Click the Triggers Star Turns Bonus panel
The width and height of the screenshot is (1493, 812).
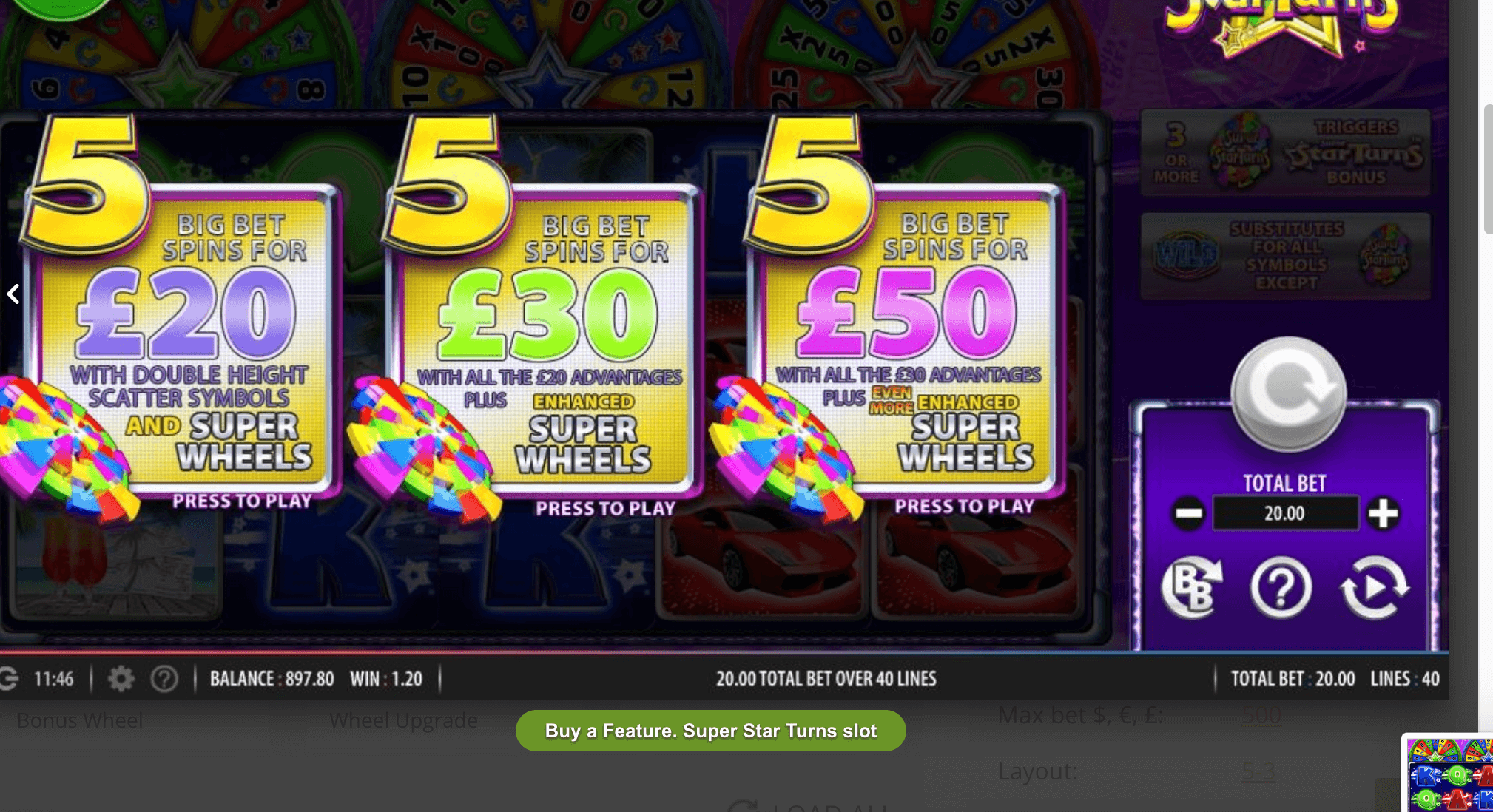click(1285, 152)
